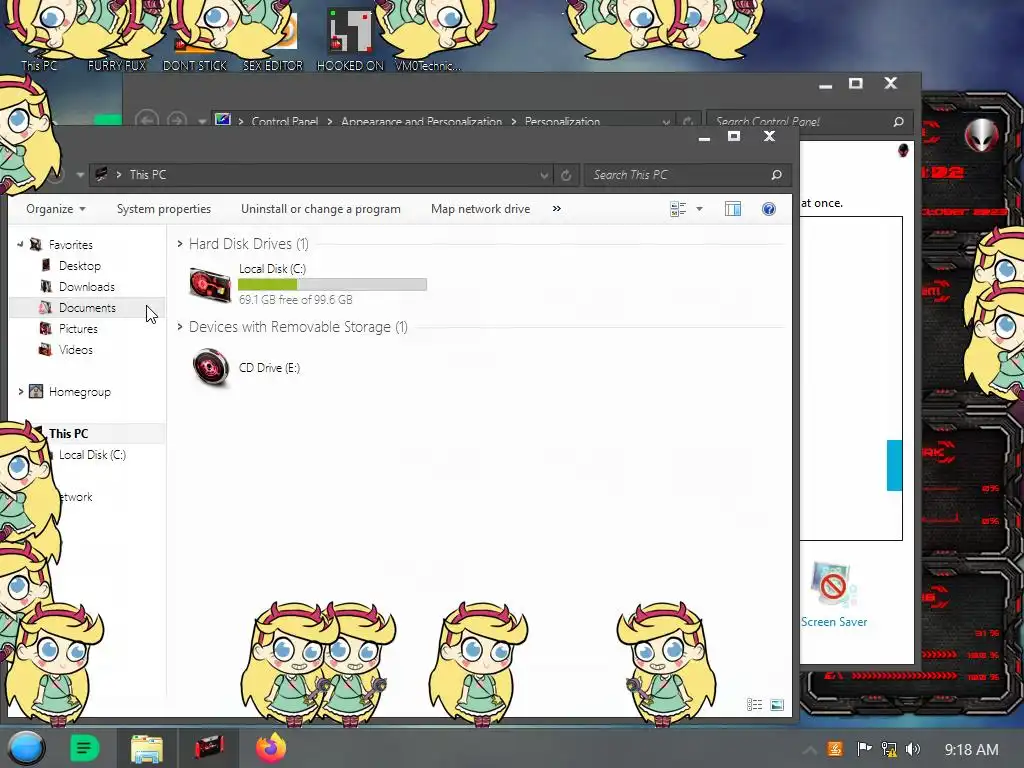Click the Search This PC field

688,175
